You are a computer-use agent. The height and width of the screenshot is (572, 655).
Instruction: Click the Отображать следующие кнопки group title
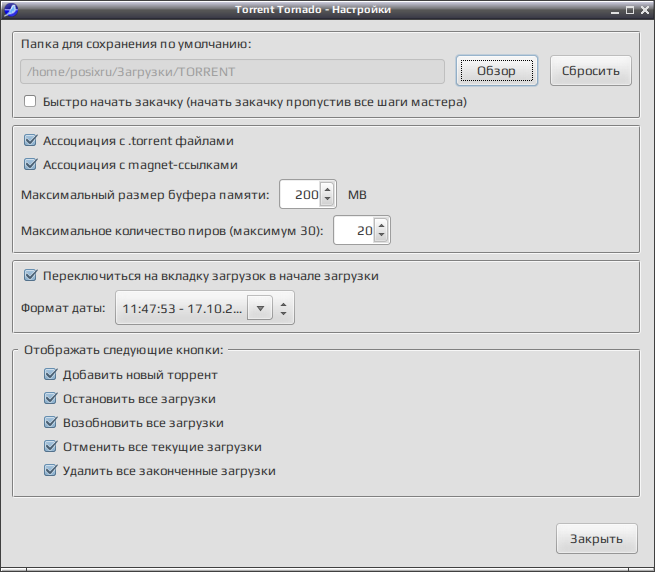coord(124,350)
